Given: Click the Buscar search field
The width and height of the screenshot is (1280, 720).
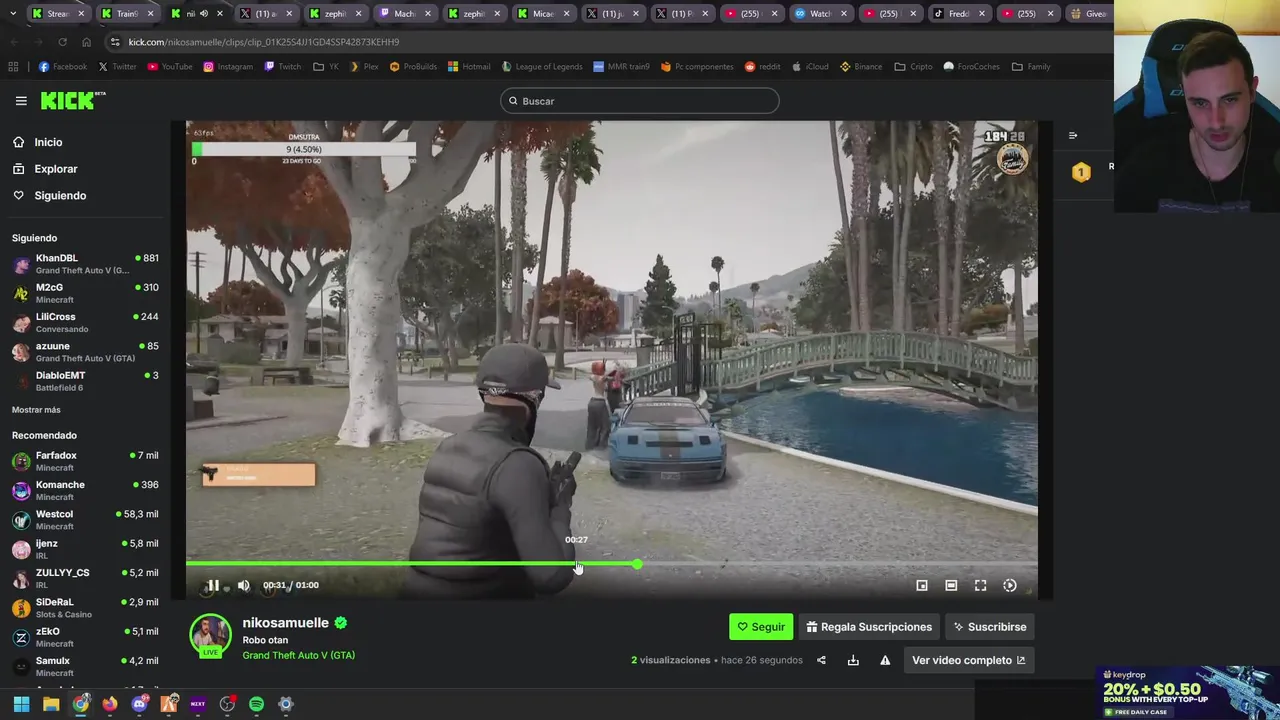Looking at the screenshot, I should (640, 101).
